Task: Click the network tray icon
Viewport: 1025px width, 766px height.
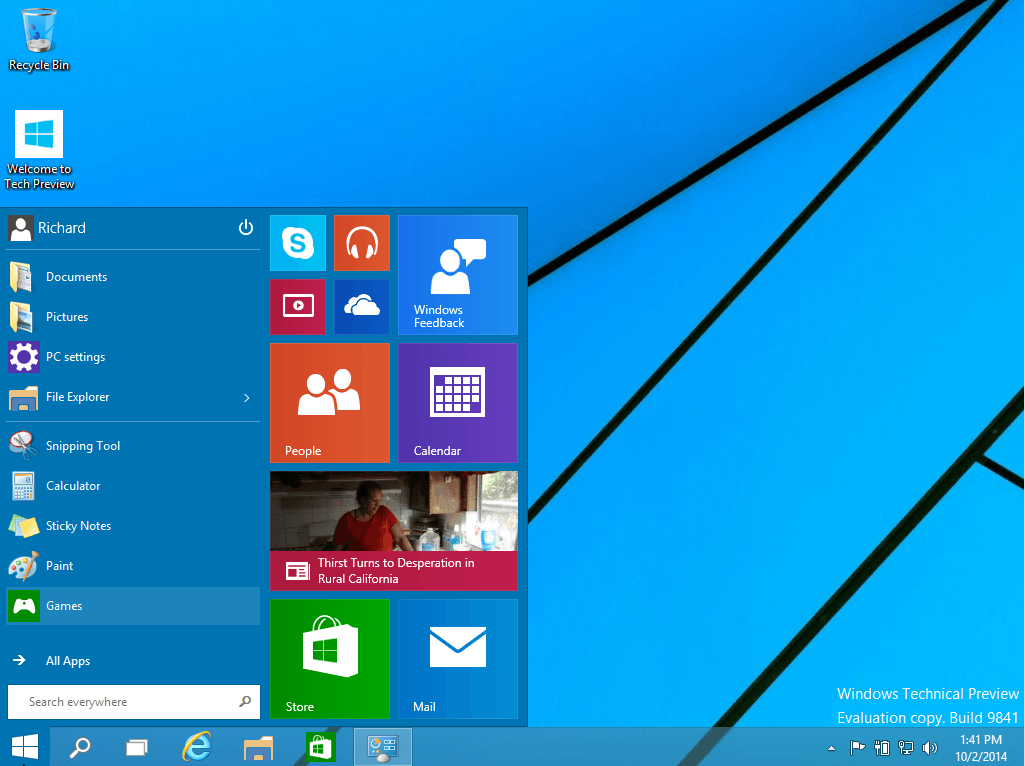Action: click(905, 748)
